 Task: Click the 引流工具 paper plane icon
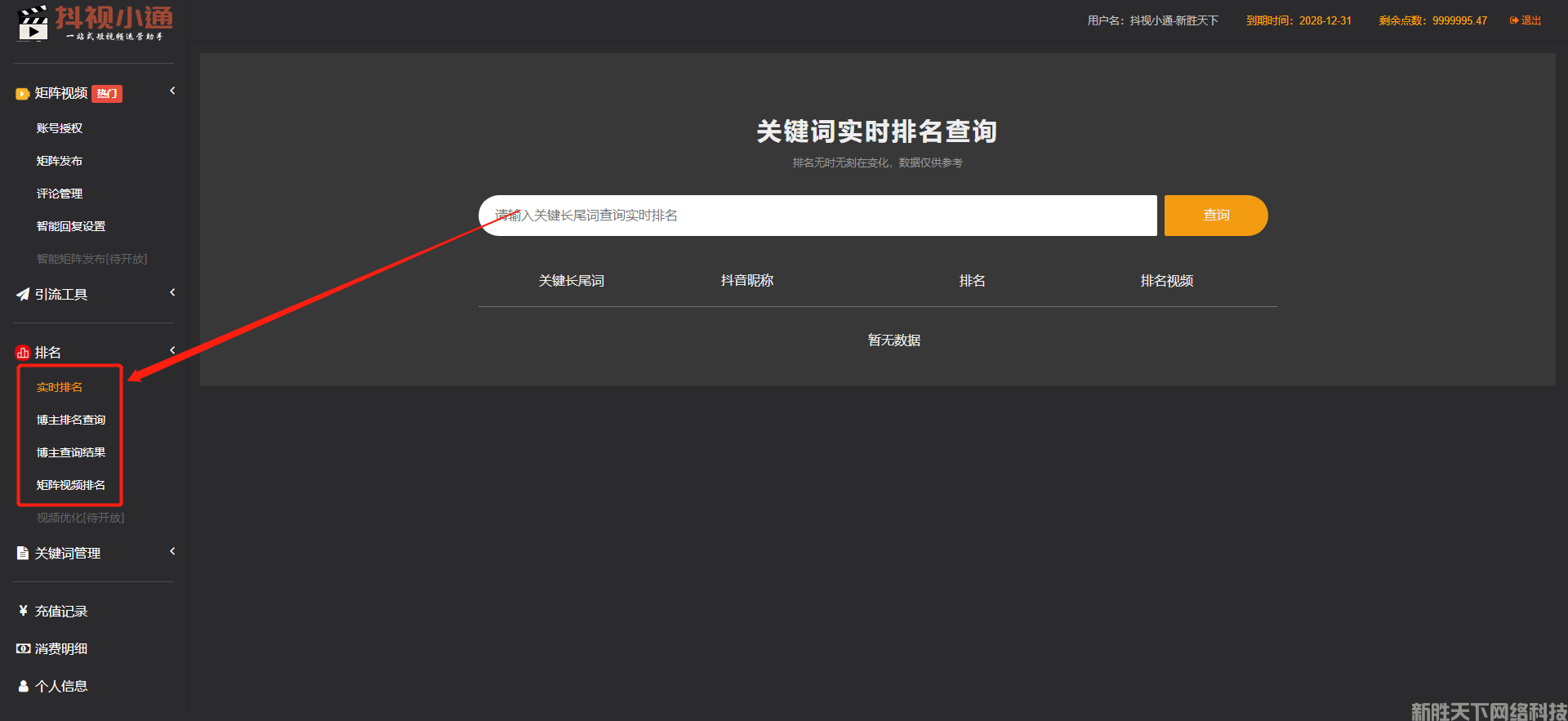pos(22,295)
